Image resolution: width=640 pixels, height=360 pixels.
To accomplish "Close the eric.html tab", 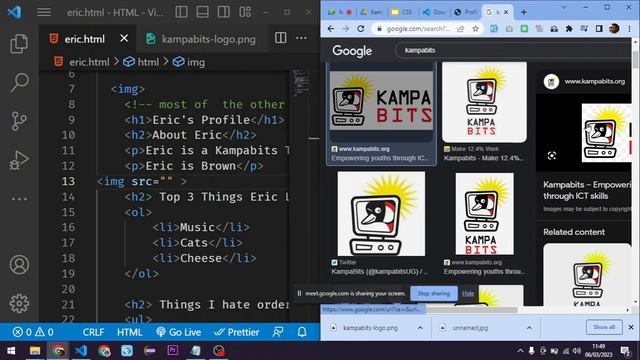I will click(x=124, y=38).
